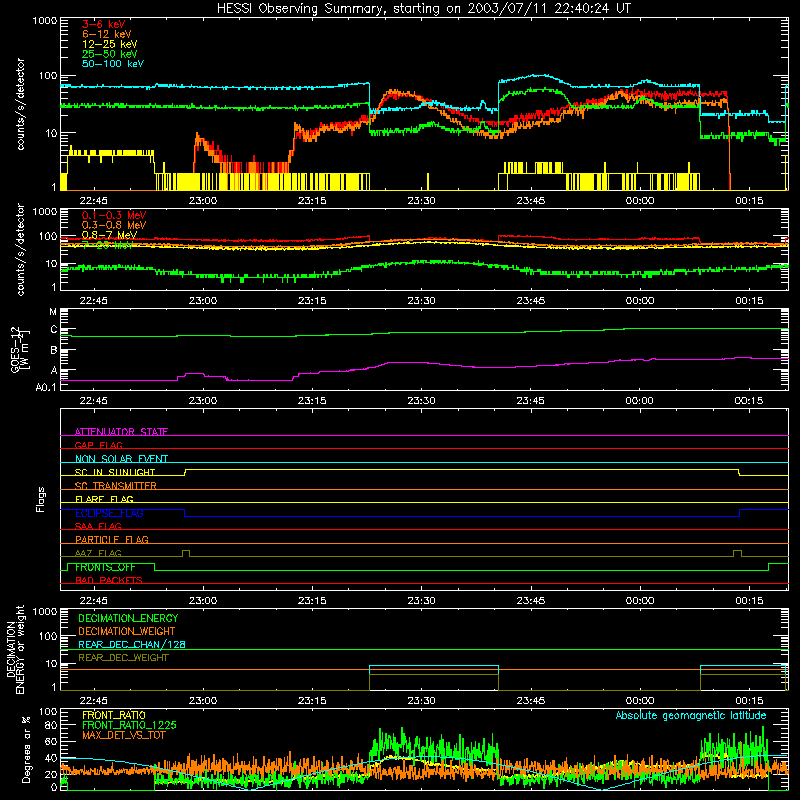Select the 25-50 keV legend label
Viewport: 800px width, 800px height.
pos(110,54)
